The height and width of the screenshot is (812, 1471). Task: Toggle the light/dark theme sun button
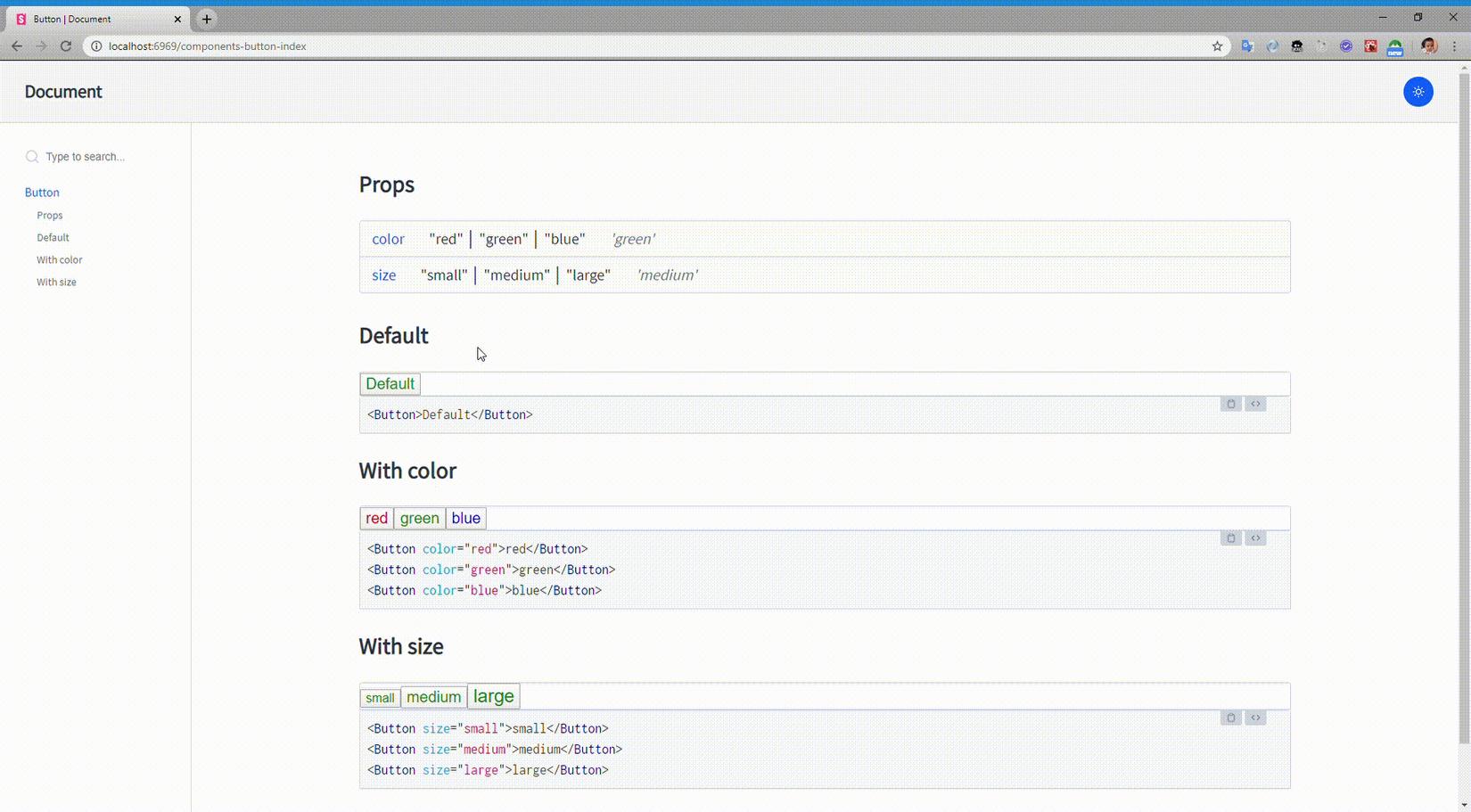1418,92
